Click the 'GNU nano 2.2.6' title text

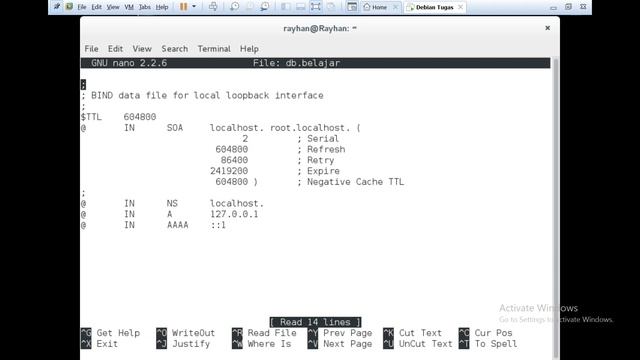[x=129, y=63]
